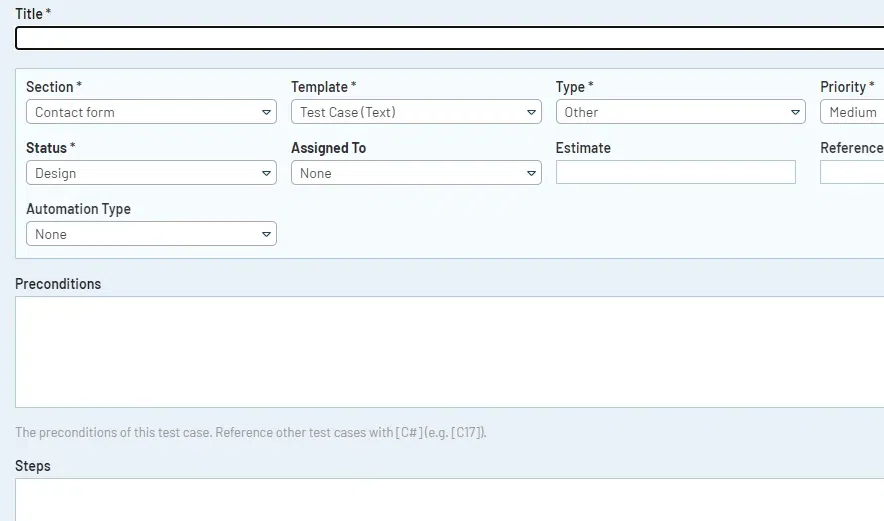This screenshot has height=521, width=884.
Task: Click the Template field label
Action: [x=319, y=87]
